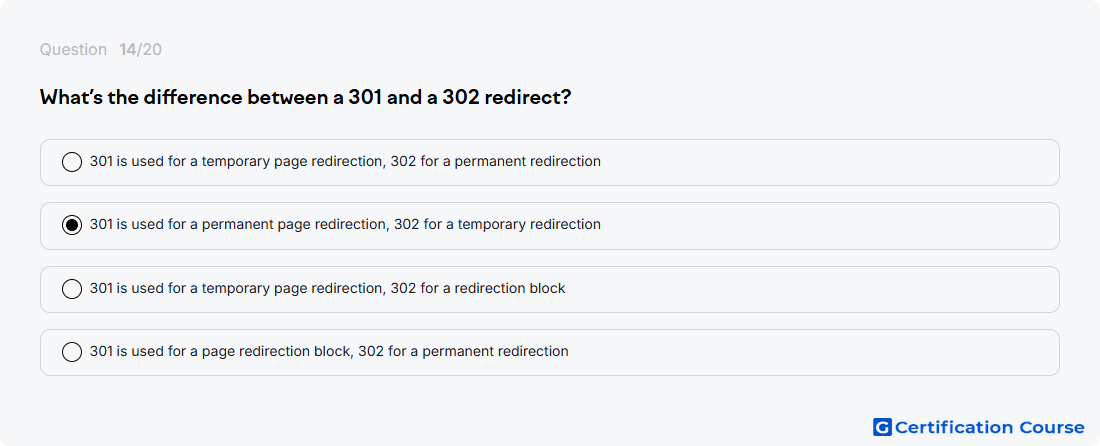Select radio for '301 page redirection block' answer
The height and width of the screenshot is (446, 1100).
[x=72, y=352]
